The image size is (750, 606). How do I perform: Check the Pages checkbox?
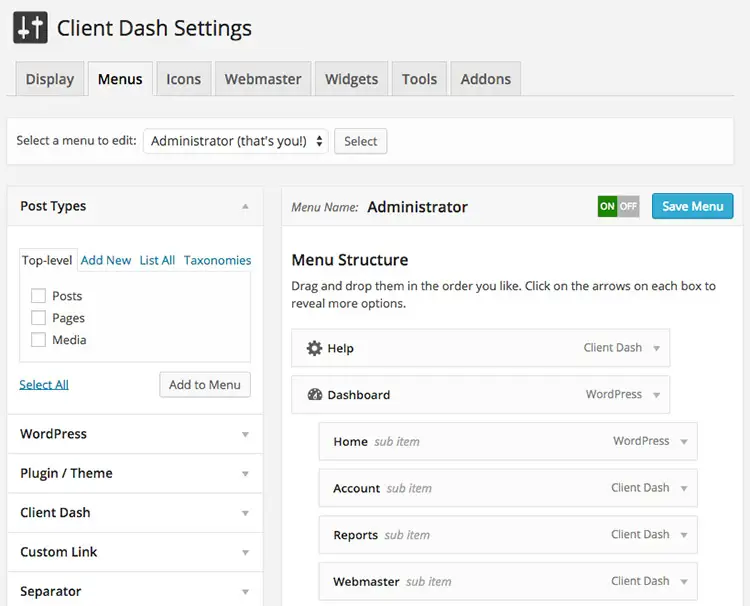tap(38, 318)
